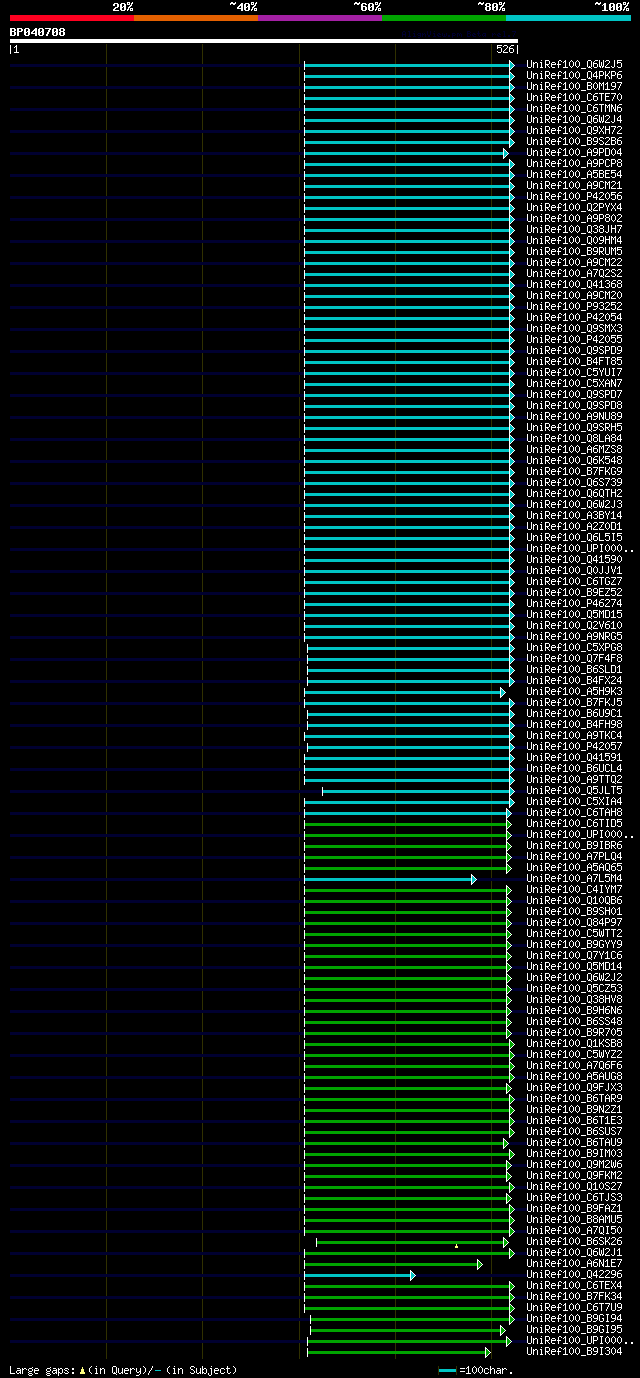The image size is (640, 1378).
Task: Select the UniRef100_Q5CZ53 label
Action: 575,988
